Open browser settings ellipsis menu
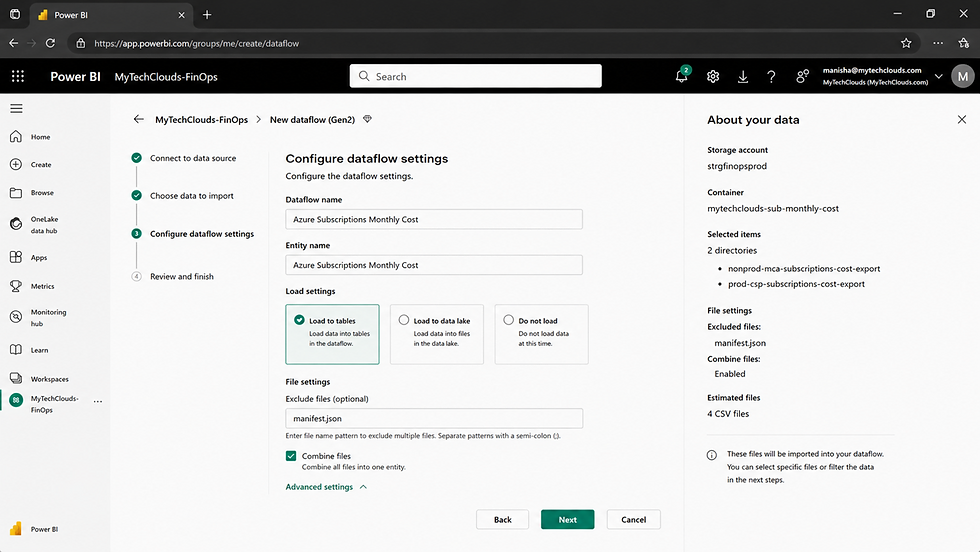The image size is (980, 552). tap(938, 43)
